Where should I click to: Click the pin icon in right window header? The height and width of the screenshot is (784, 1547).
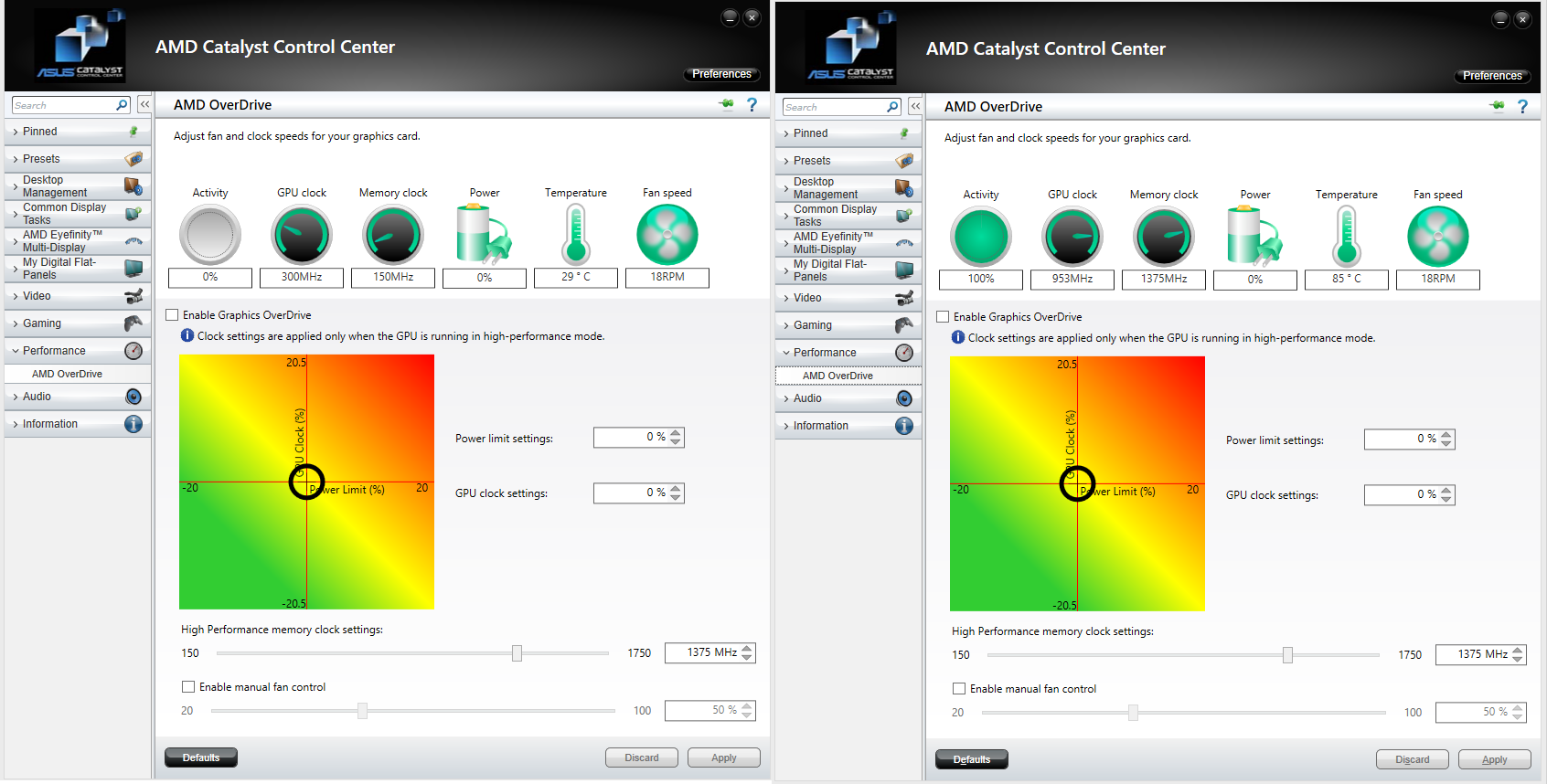click(1498, 106)
